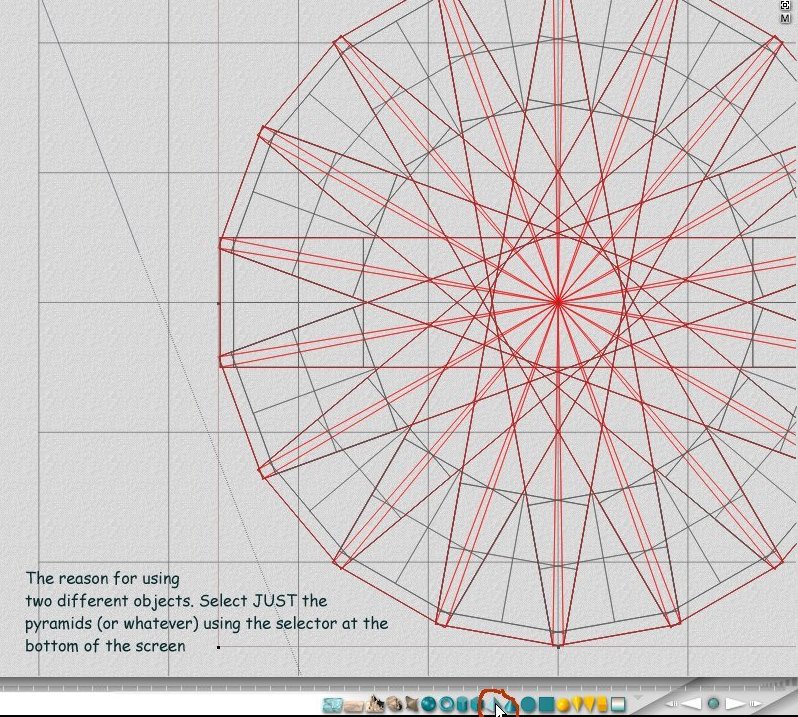The width and height of the screenshot is (798, 717).
Task: Select the teal flat disc icon
Action: [529, 704]
